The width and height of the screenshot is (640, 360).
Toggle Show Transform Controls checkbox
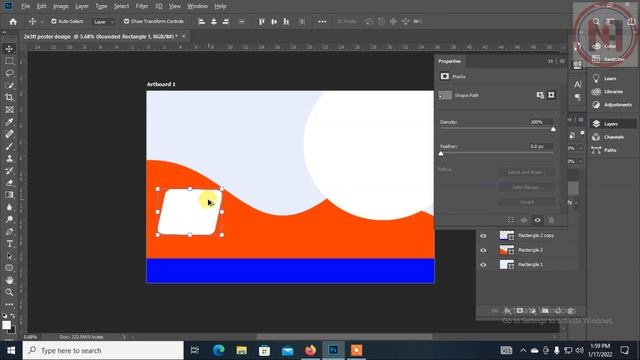pyautogui.click(x=126, y=21)
